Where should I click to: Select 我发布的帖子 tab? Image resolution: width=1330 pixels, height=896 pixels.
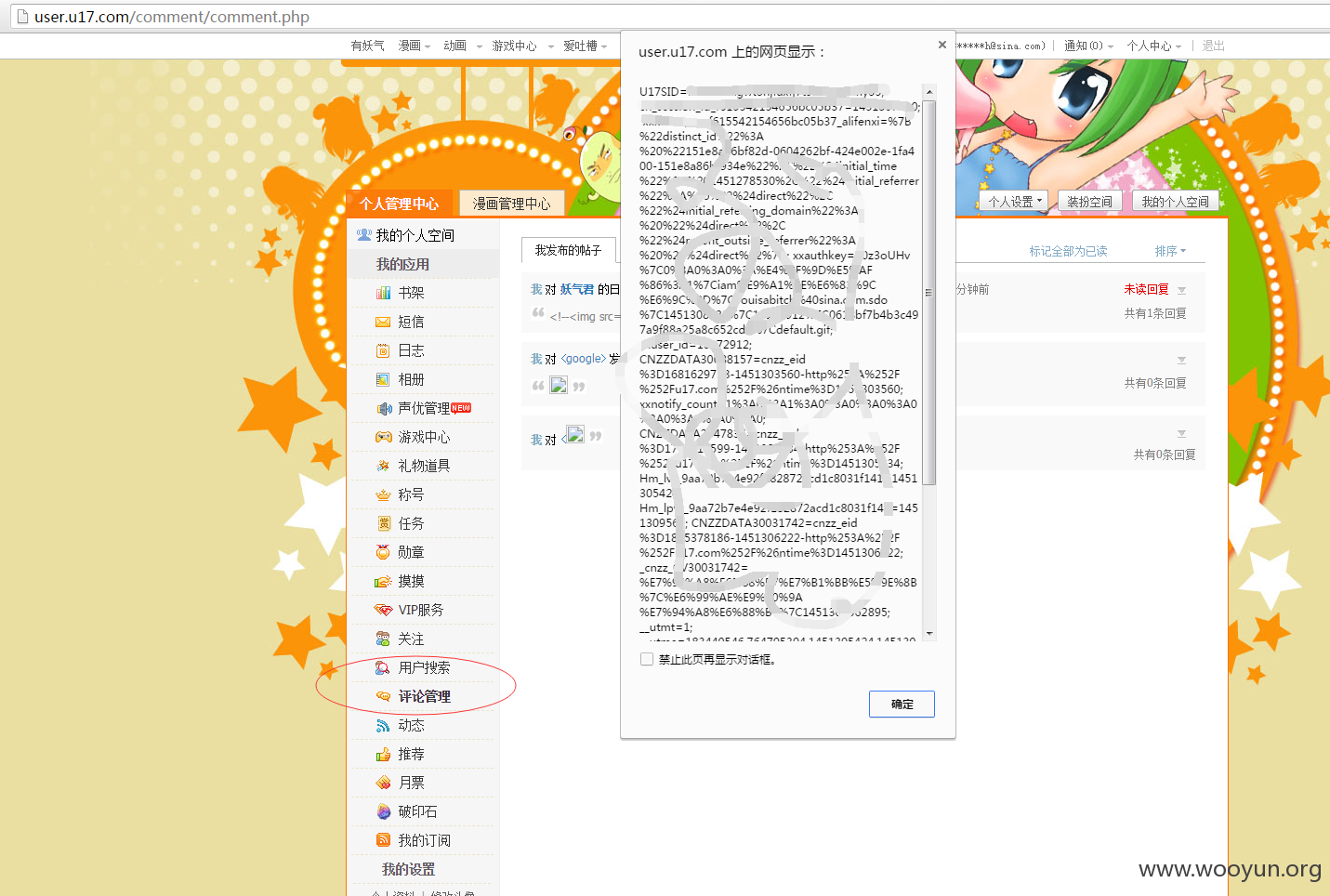click(x=569, y=250)
